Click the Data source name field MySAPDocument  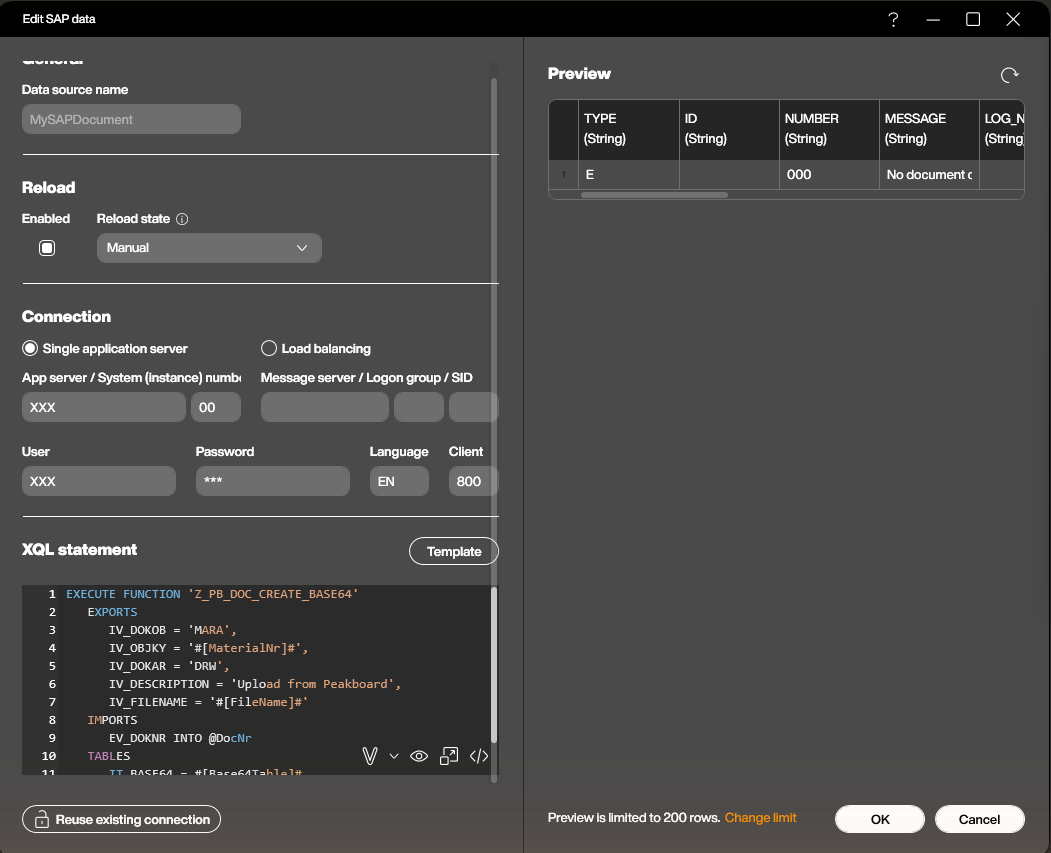131,119
